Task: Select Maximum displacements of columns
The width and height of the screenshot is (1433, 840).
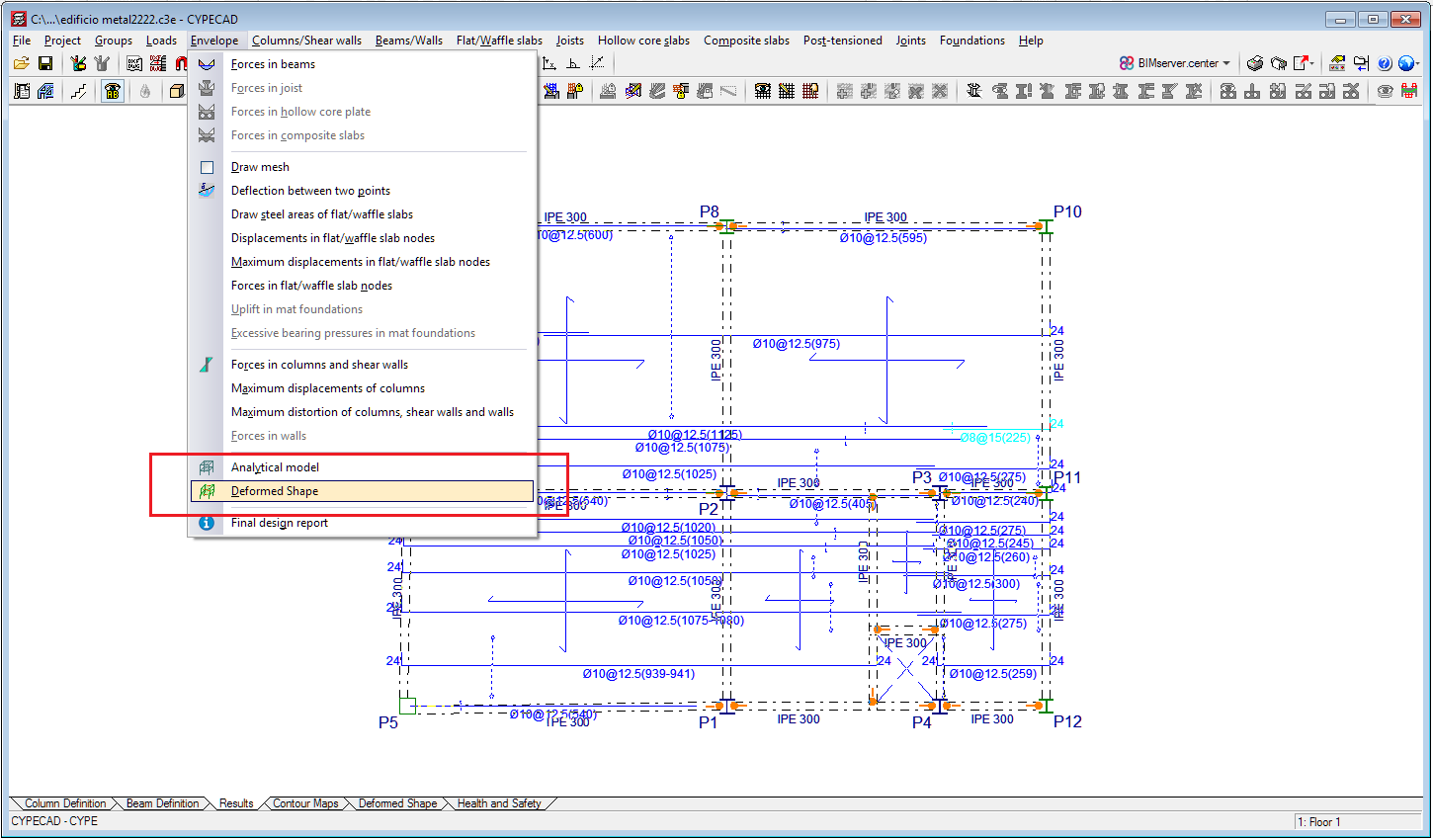Action: click(x=328, y=388)
